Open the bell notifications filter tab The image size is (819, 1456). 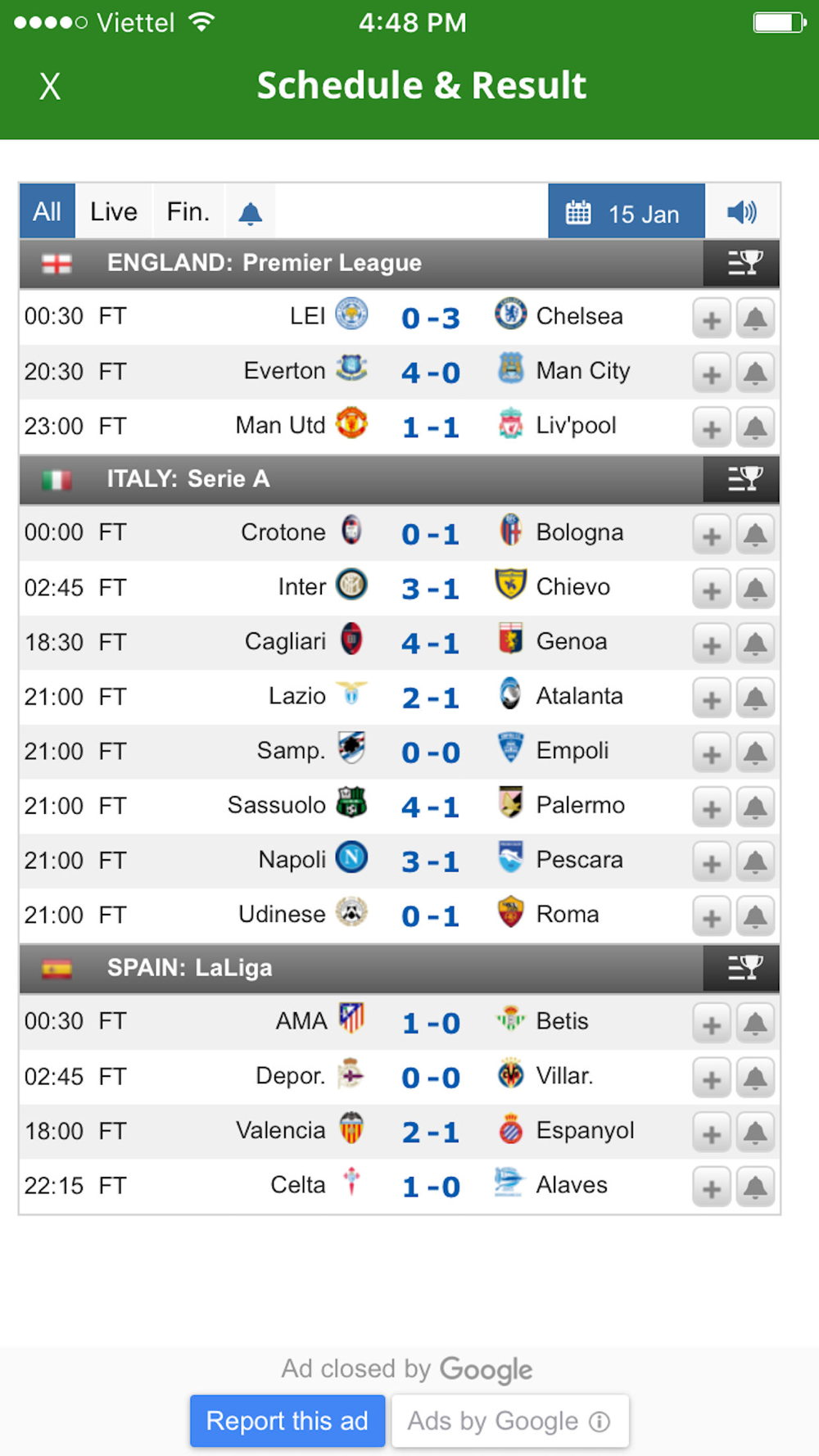pyautogui.click(x=250, y=213)
